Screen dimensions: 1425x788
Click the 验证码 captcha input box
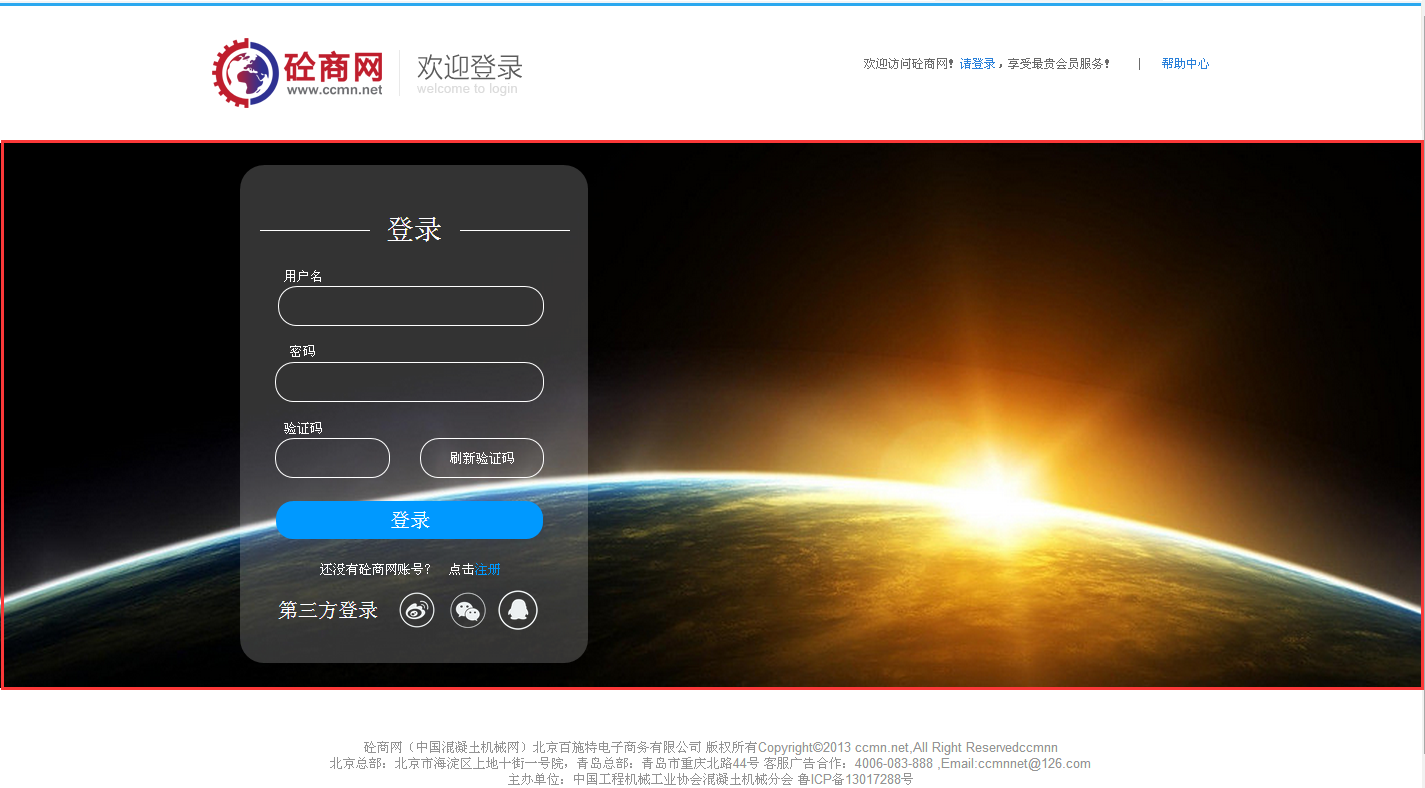(332, 458)
